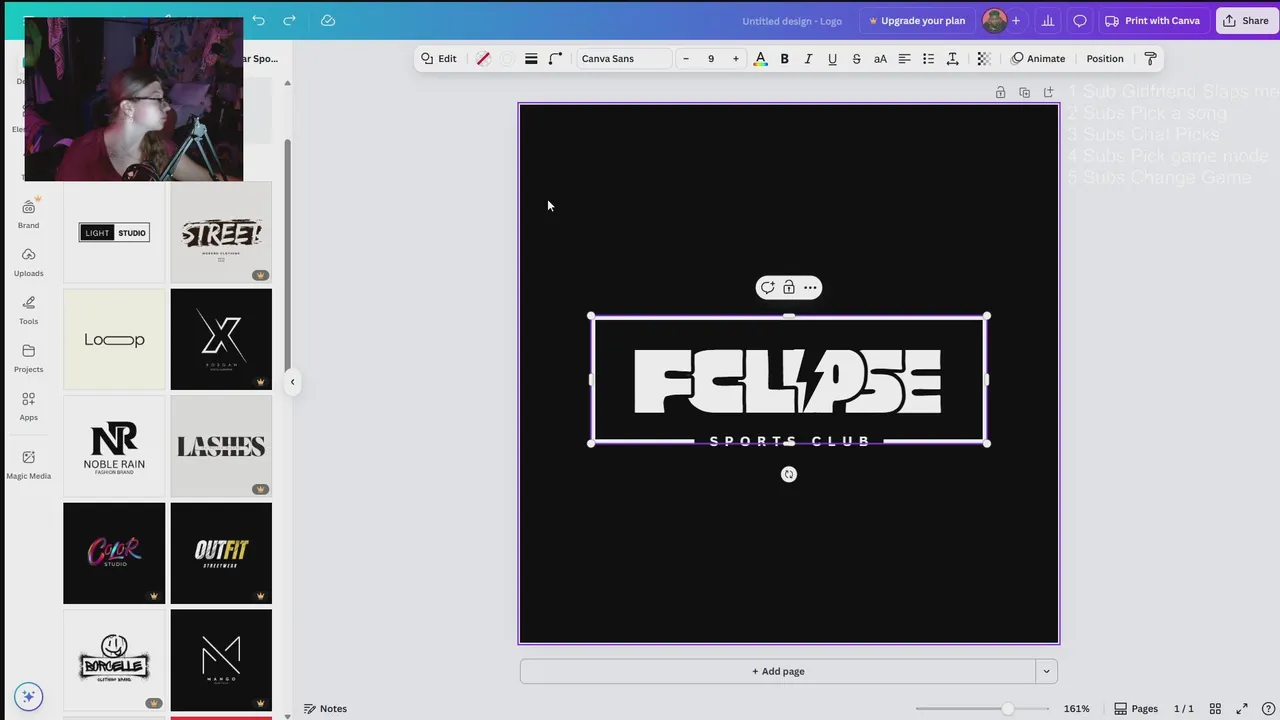
Task: Open the border weight lines option
Action: tap(531, 59)
